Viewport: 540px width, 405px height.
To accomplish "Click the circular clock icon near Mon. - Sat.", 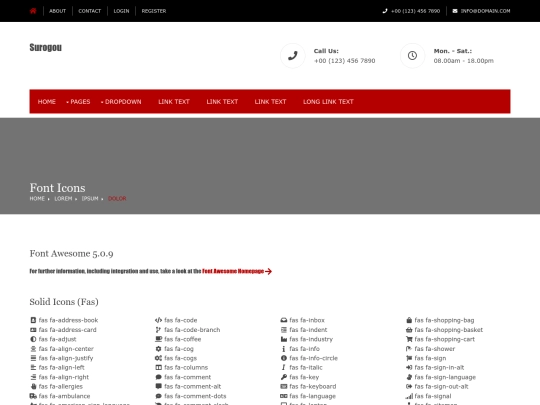I will coord(412,55).
